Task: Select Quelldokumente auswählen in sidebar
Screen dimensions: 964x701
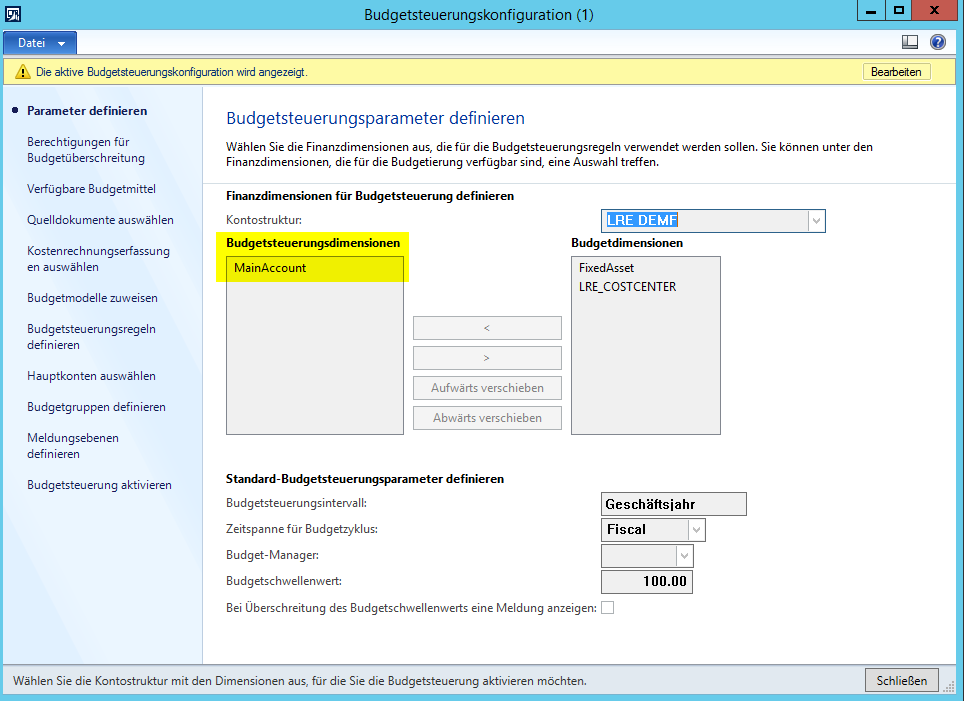Action: tap(100, 220)
